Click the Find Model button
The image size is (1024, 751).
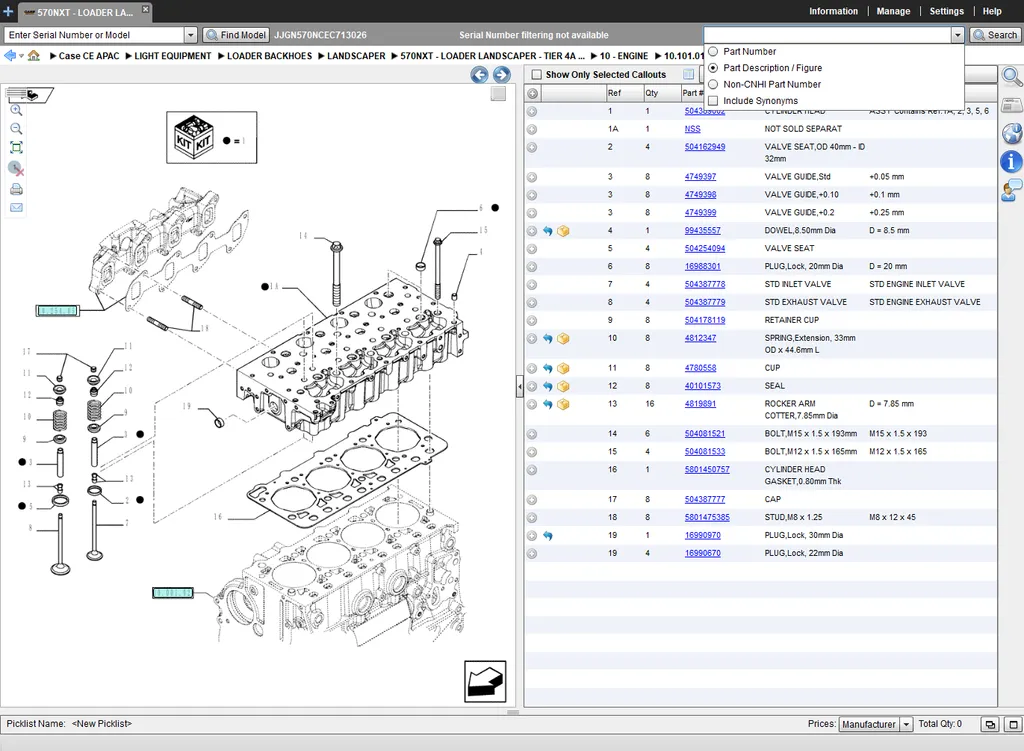click(235, 35)
